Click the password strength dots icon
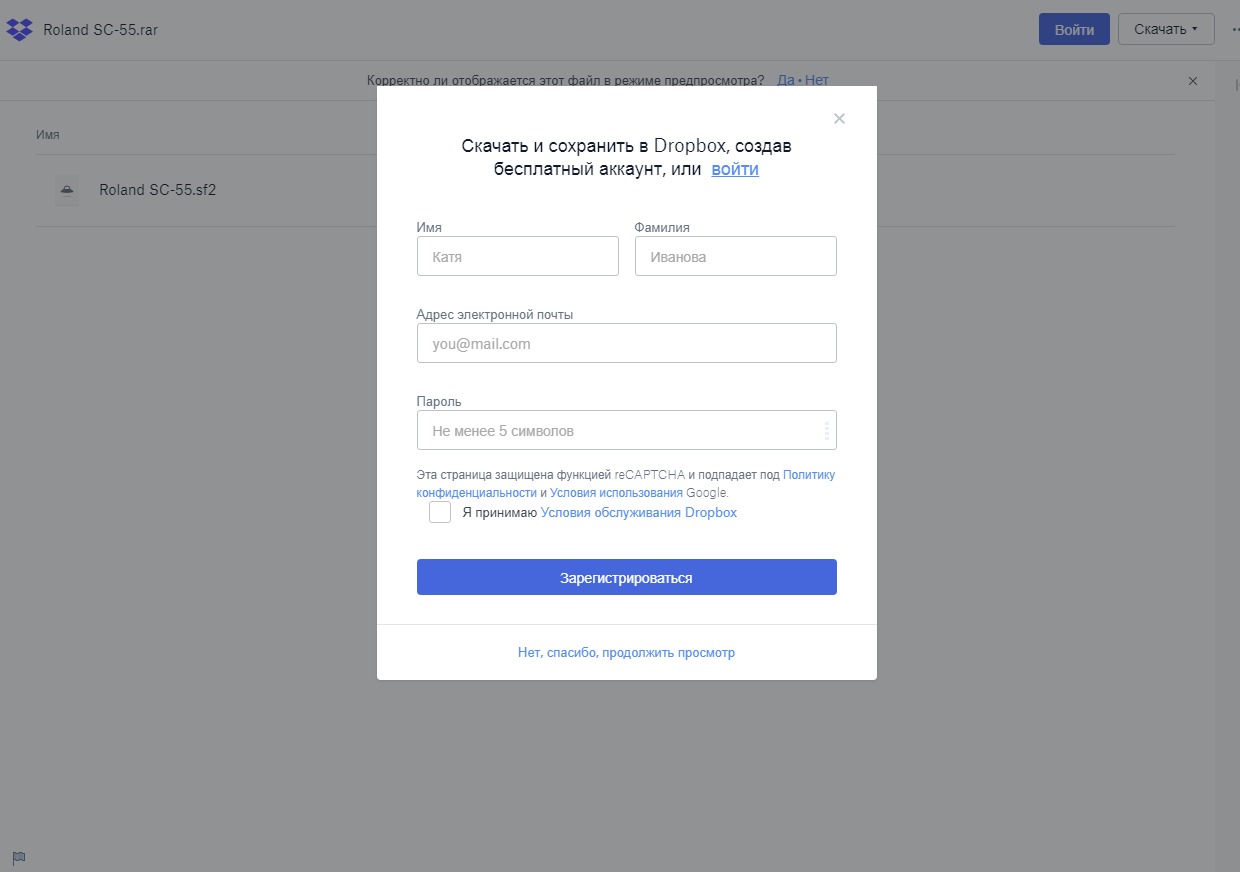The image size is (1240, 872). [826, 431]
